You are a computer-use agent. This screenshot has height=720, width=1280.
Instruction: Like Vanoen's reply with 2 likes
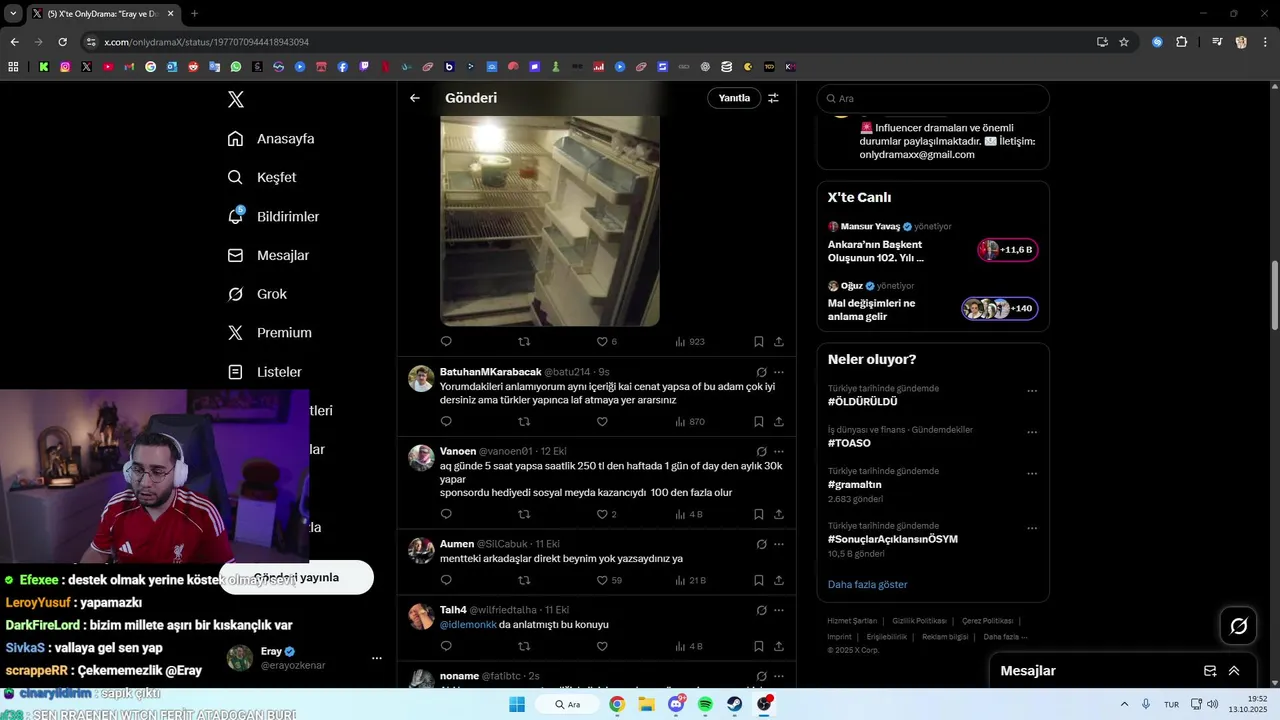602,514
